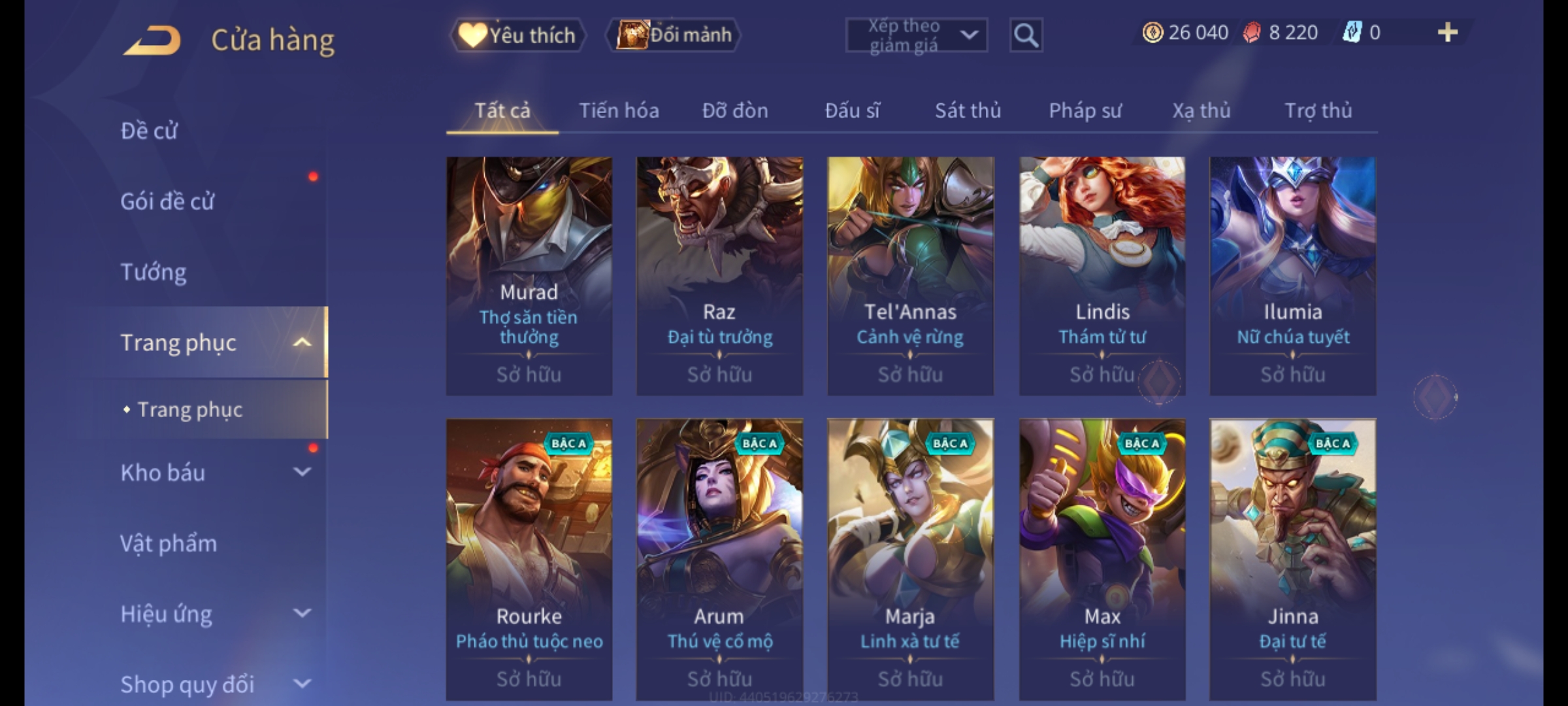Open Tướng in the sidebar
This screenshot has height=706, width=1568.
pos(154,272)
